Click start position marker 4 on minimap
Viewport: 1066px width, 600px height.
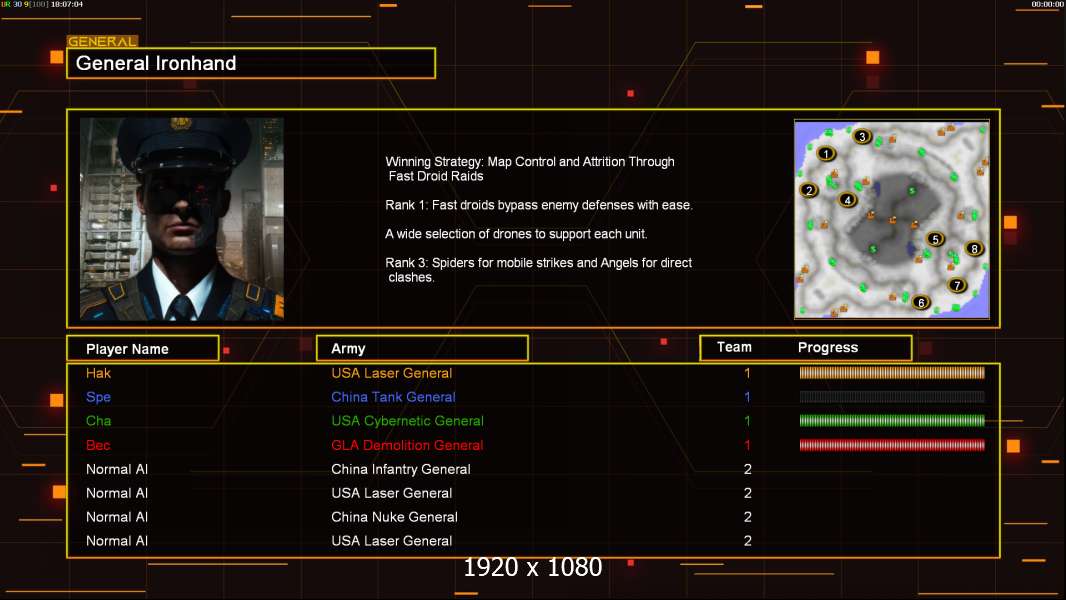click(x=847, y=200)
